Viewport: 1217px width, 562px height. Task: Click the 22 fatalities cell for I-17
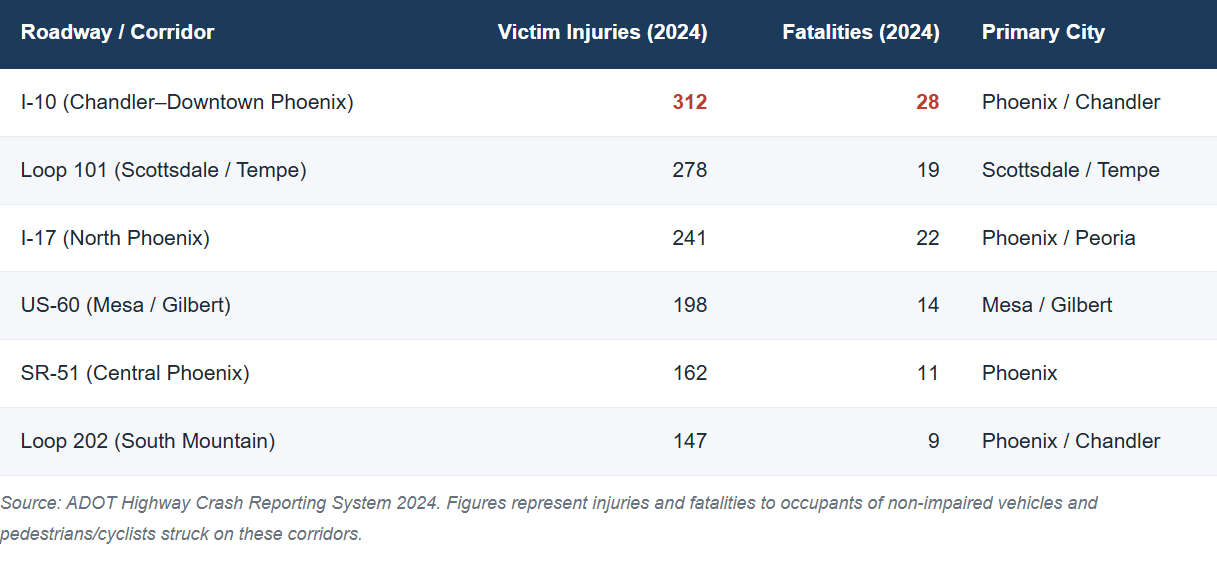(928, 238)
